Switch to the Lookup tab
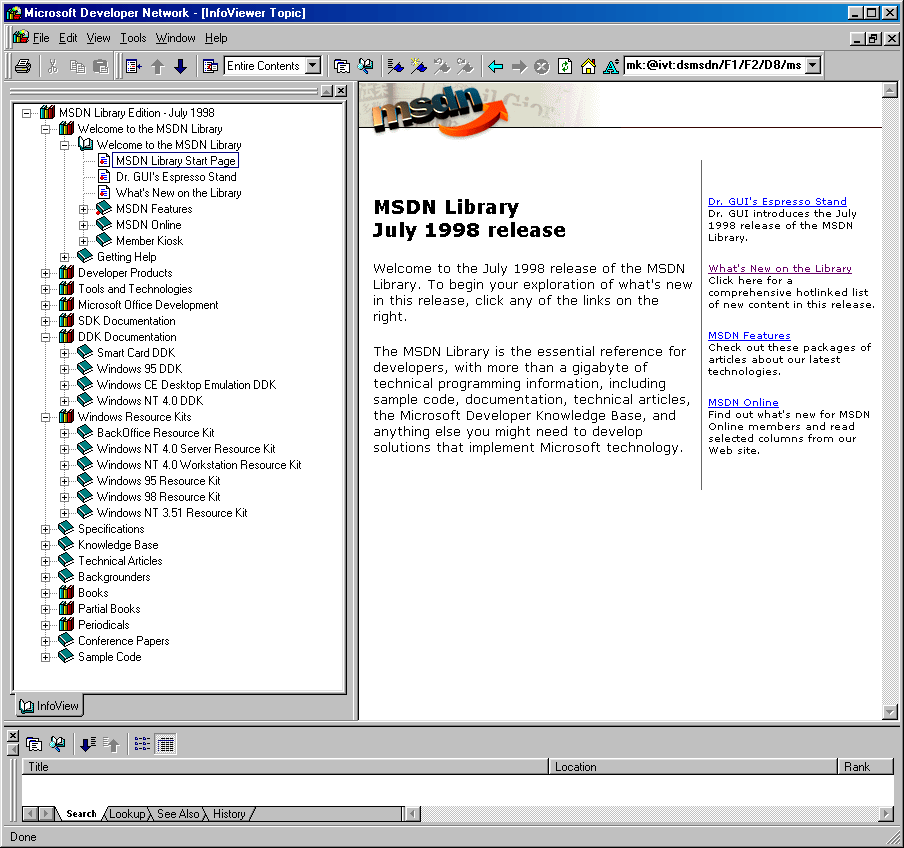The width and height of the screenshot is (904, 848). pyautogui.click(x=127, y=814)
